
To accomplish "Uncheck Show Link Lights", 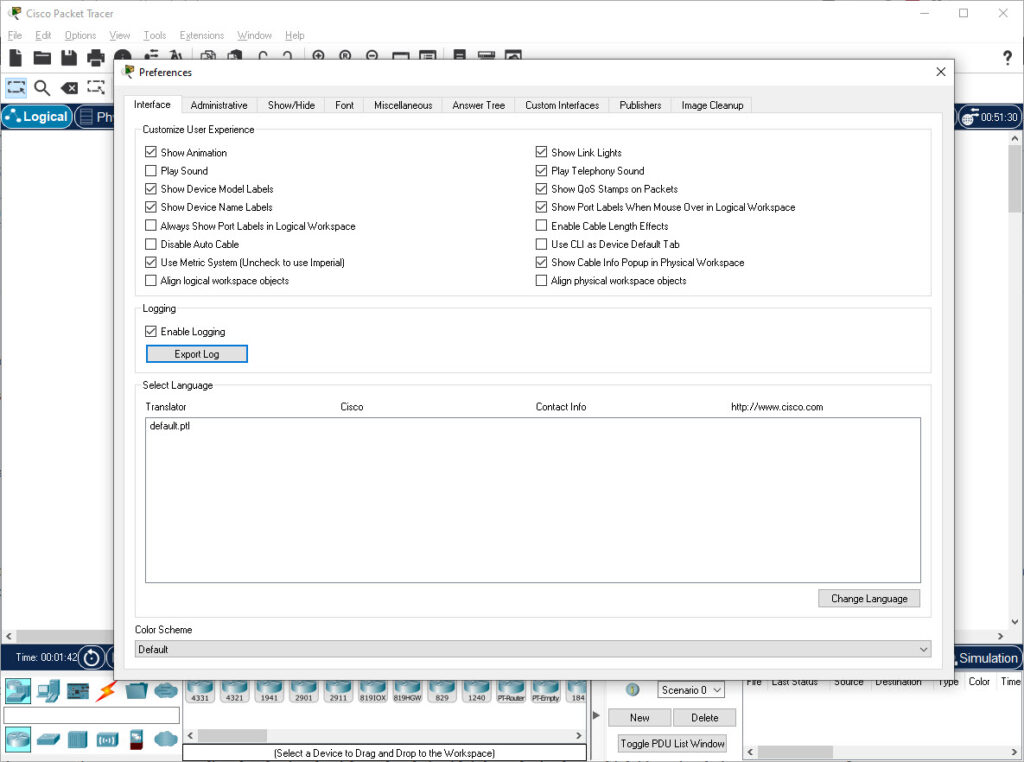I will (541, 152).
